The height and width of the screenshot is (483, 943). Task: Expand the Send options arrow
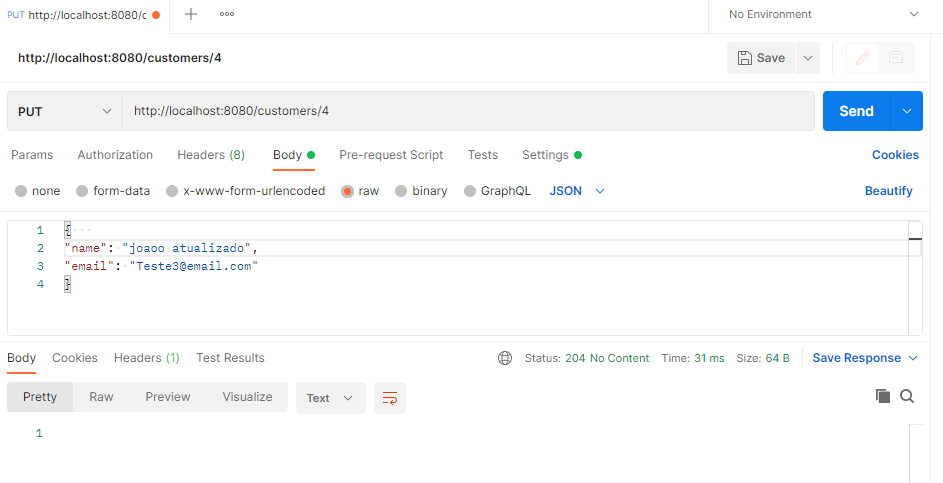[906, 111]
